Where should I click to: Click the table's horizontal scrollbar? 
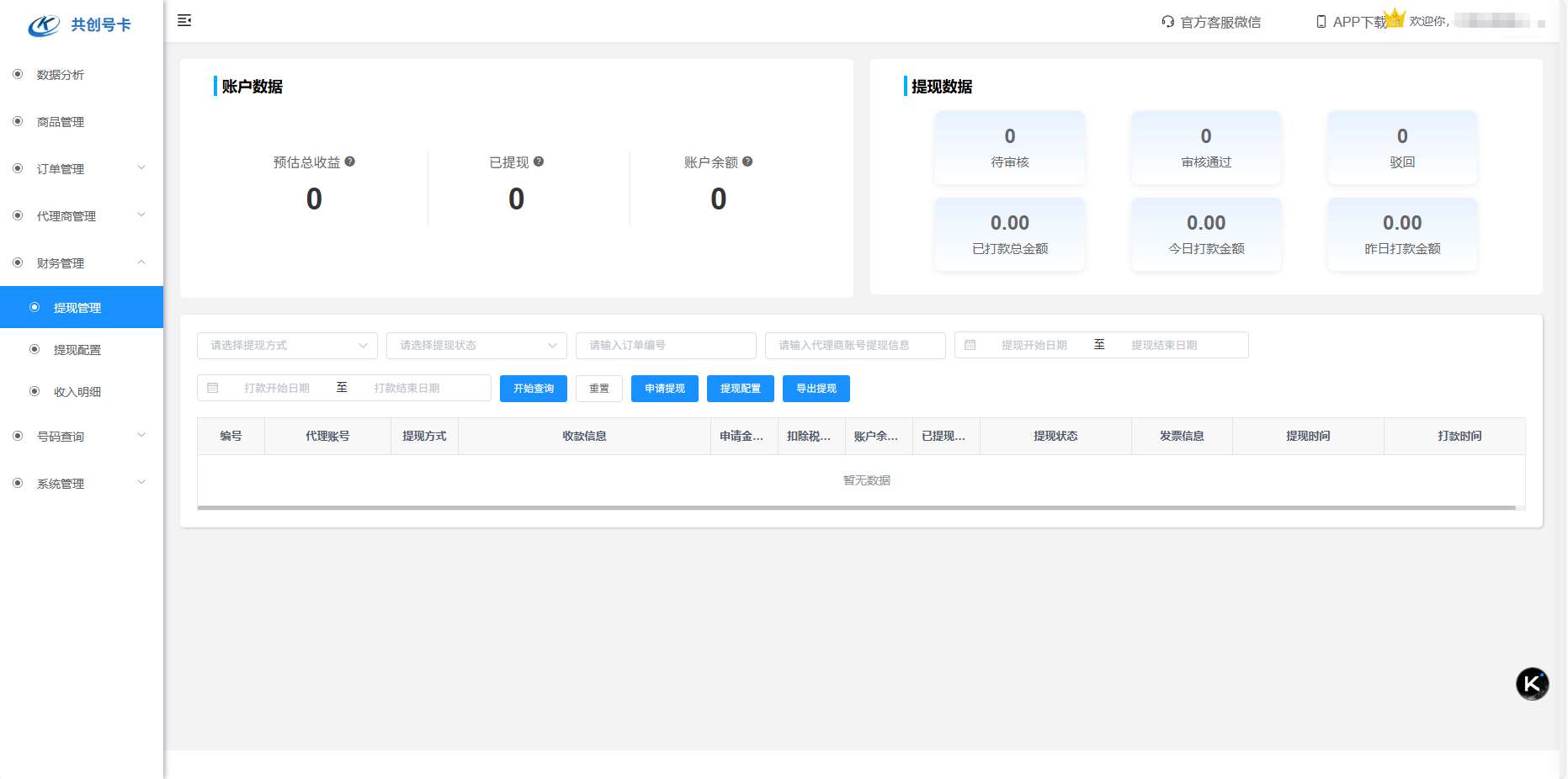pos(856,508)
